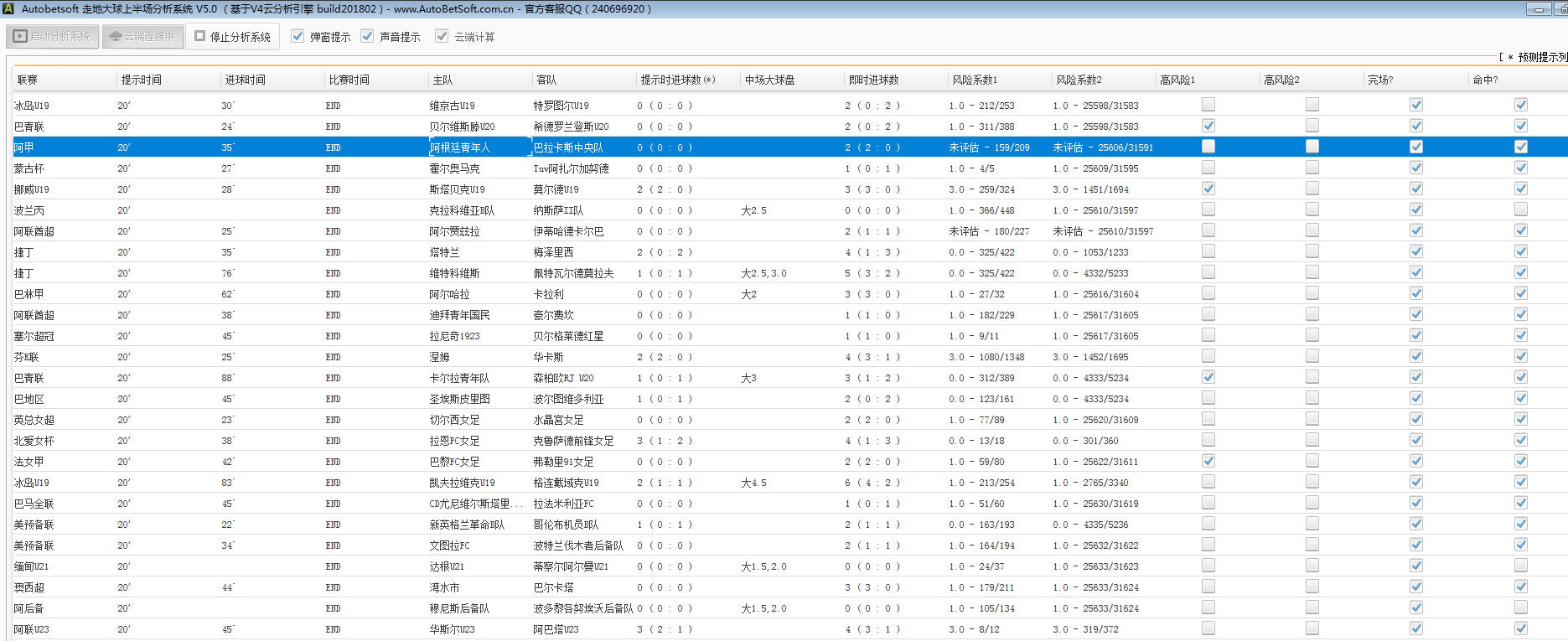Image resolution: width=1568 pixels, height=641 pixels.
Task: Minimize the Autobetsoft window
Action: coord(1539,9)
